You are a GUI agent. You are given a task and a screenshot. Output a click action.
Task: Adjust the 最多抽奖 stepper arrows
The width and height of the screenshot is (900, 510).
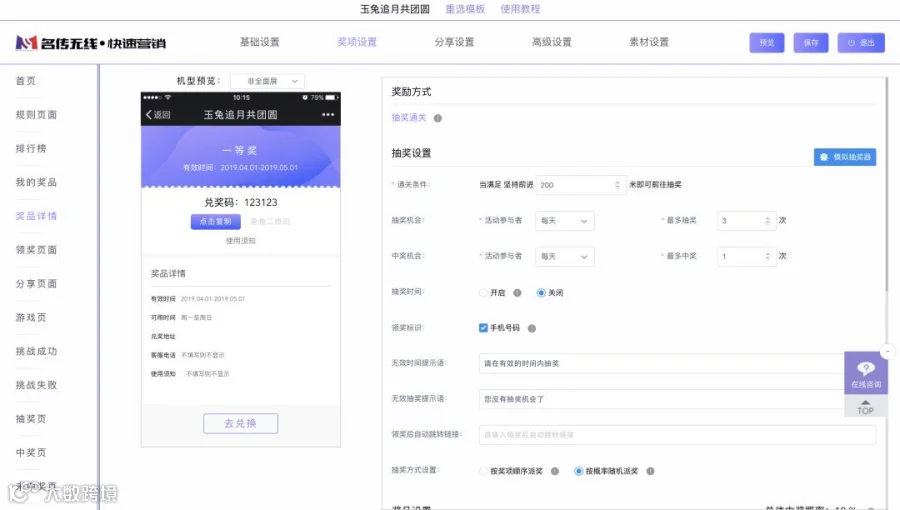[x=767, y=220]
